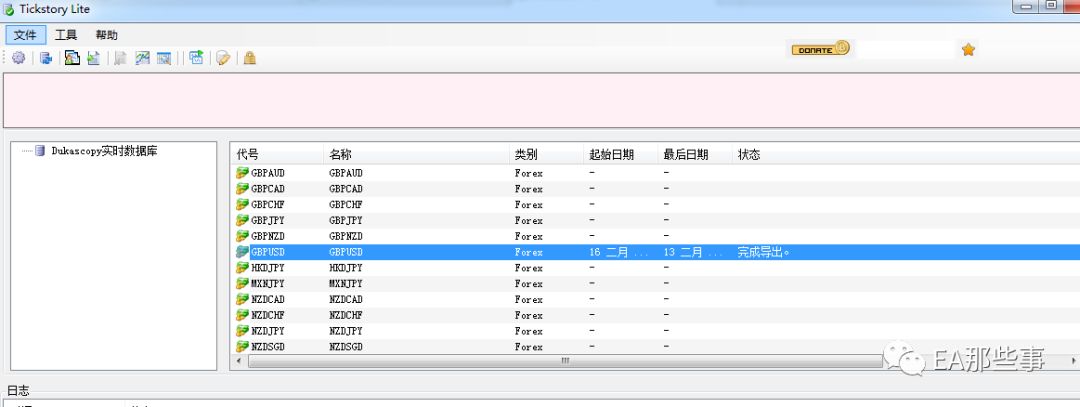
Task: Click the MXNJPY row icon
Action: point(242,284)
